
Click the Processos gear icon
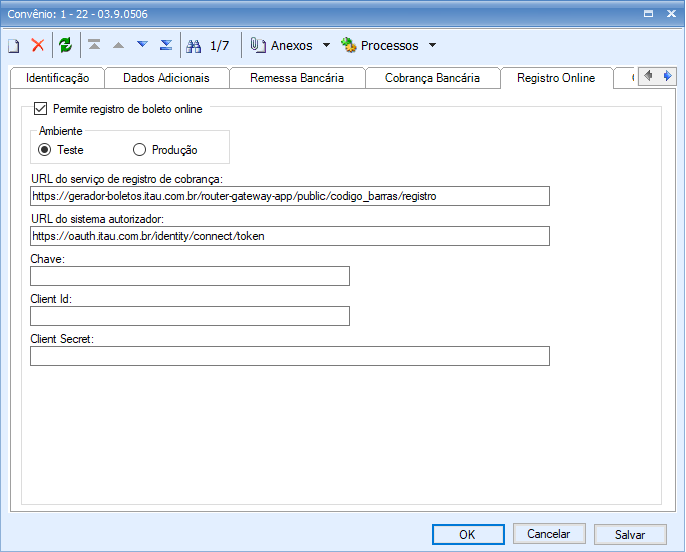pos(349,45)
